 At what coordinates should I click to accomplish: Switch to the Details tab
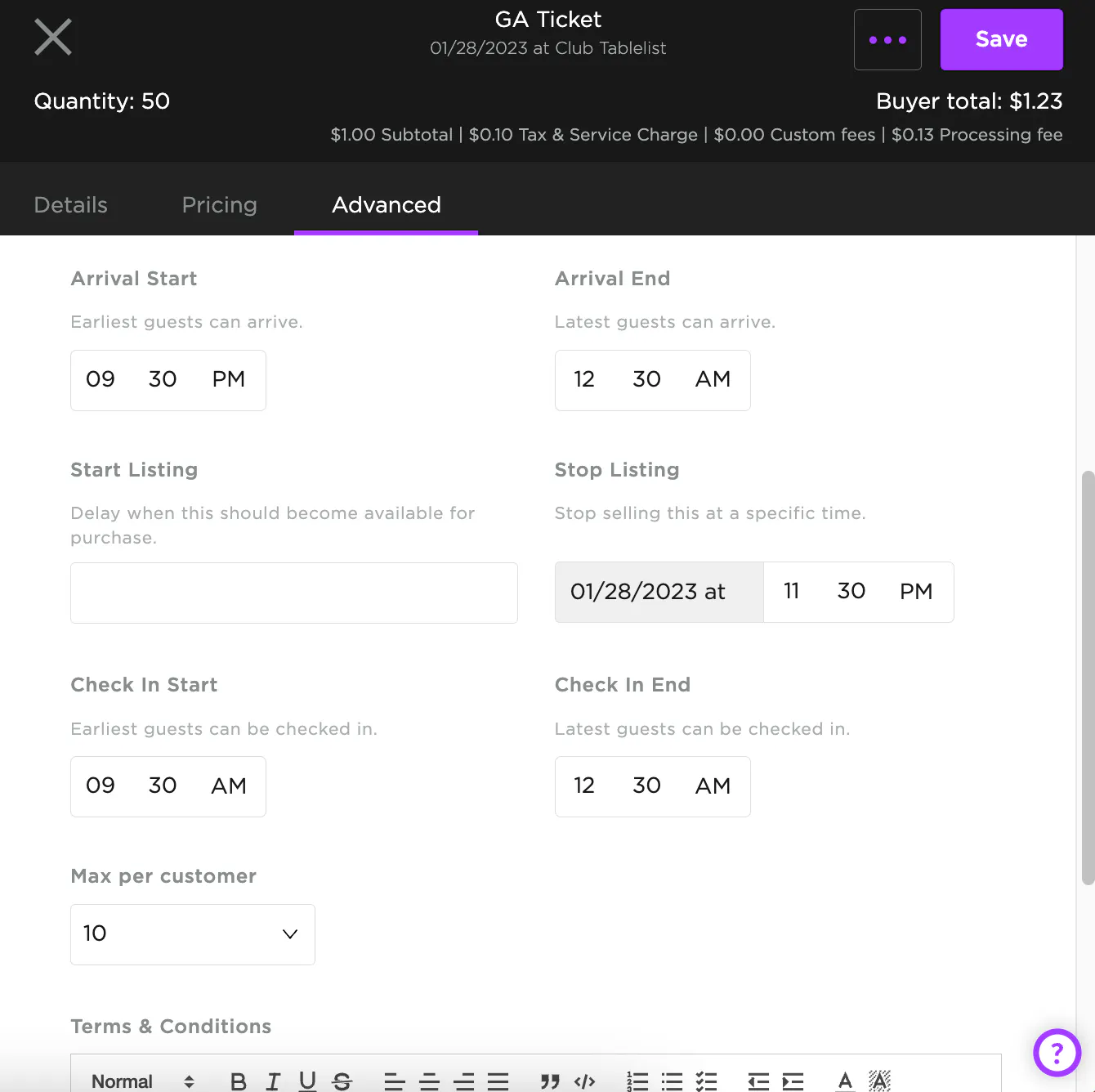(x=71, y=205)
